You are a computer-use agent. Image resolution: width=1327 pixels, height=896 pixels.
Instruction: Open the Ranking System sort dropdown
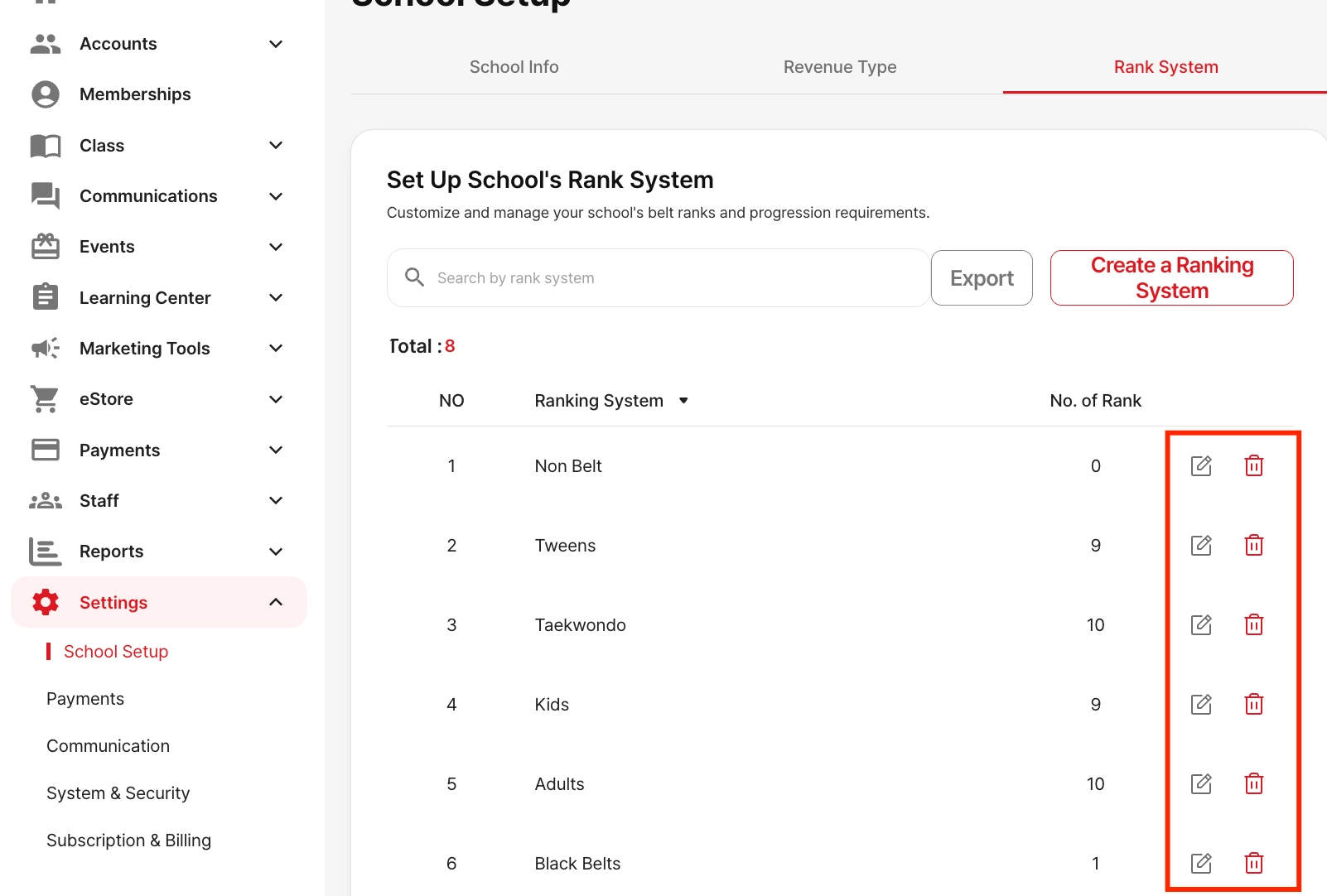(683, 400)
